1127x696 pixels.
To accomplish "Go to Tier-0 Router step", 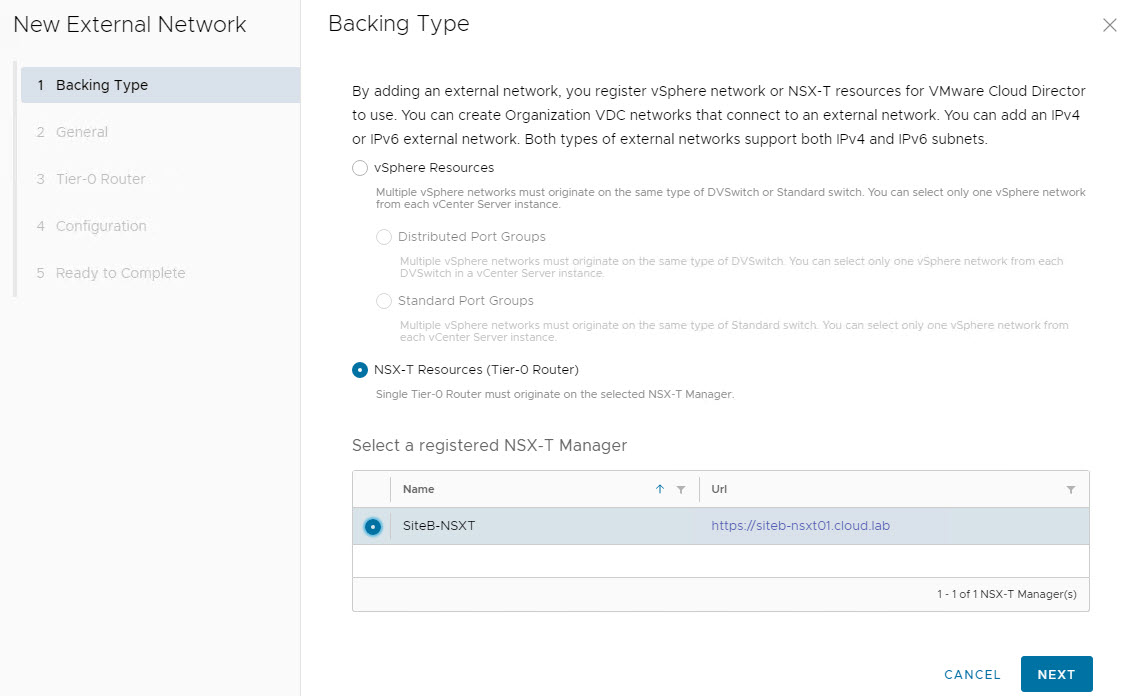I will [100, 179].
